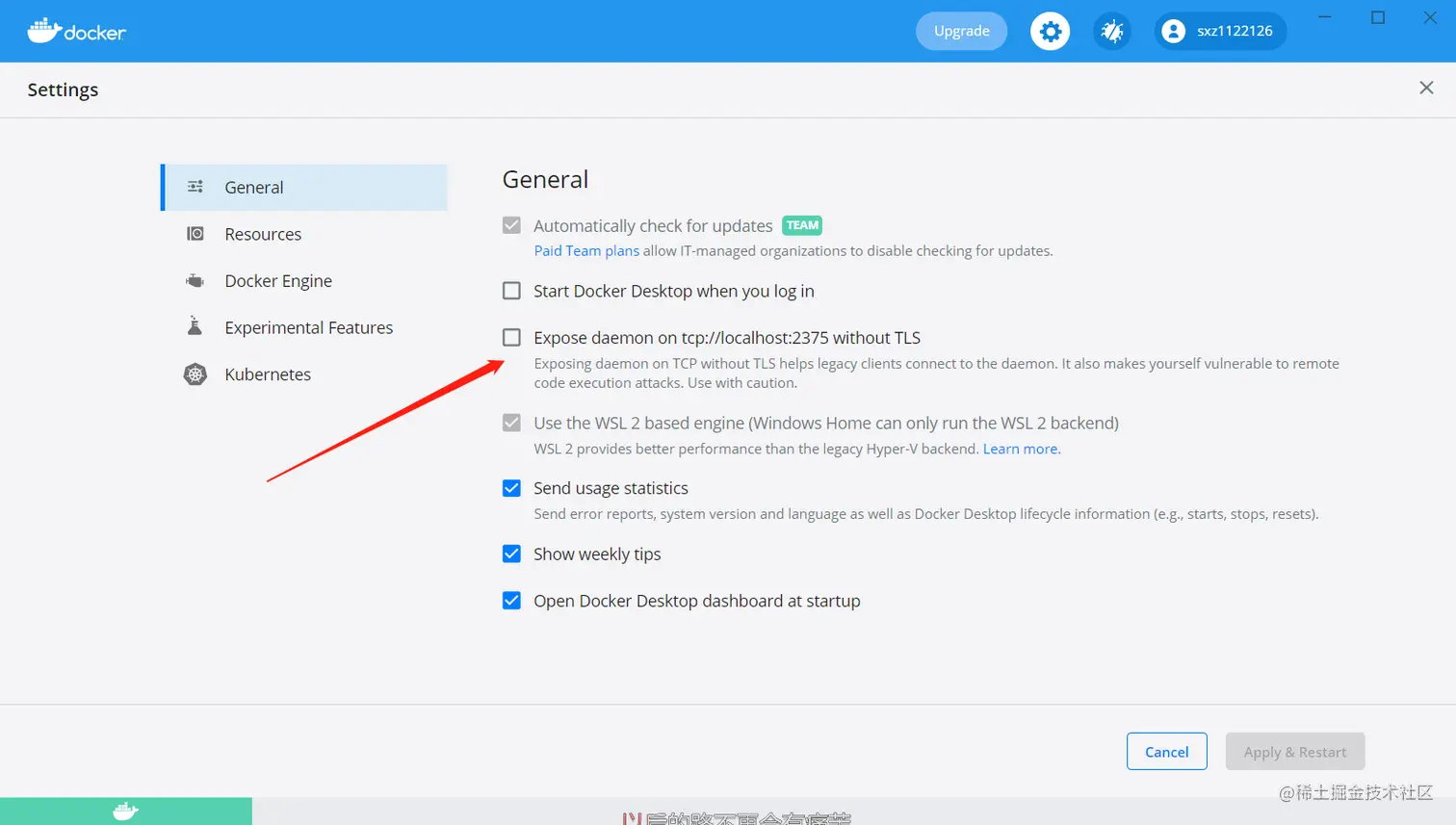1456x825 pixels.
Task: Click the Kubernetes wheel icon in sidebar
Action: 195,374
